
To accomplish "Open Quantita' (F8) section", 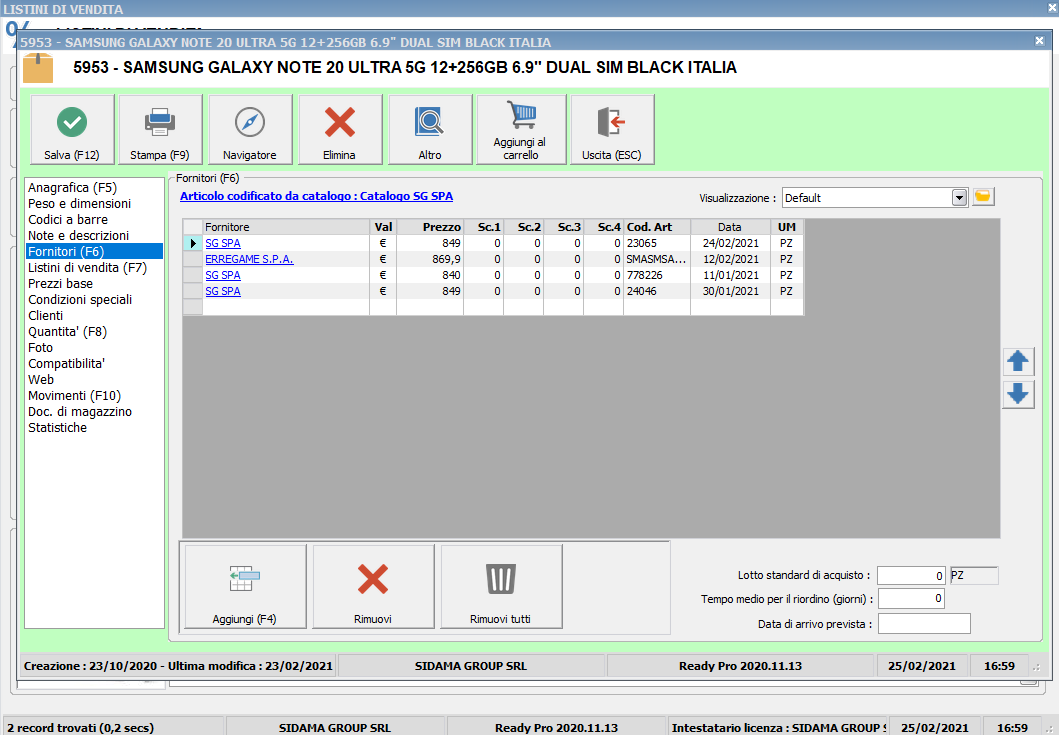I will [67, 332].
